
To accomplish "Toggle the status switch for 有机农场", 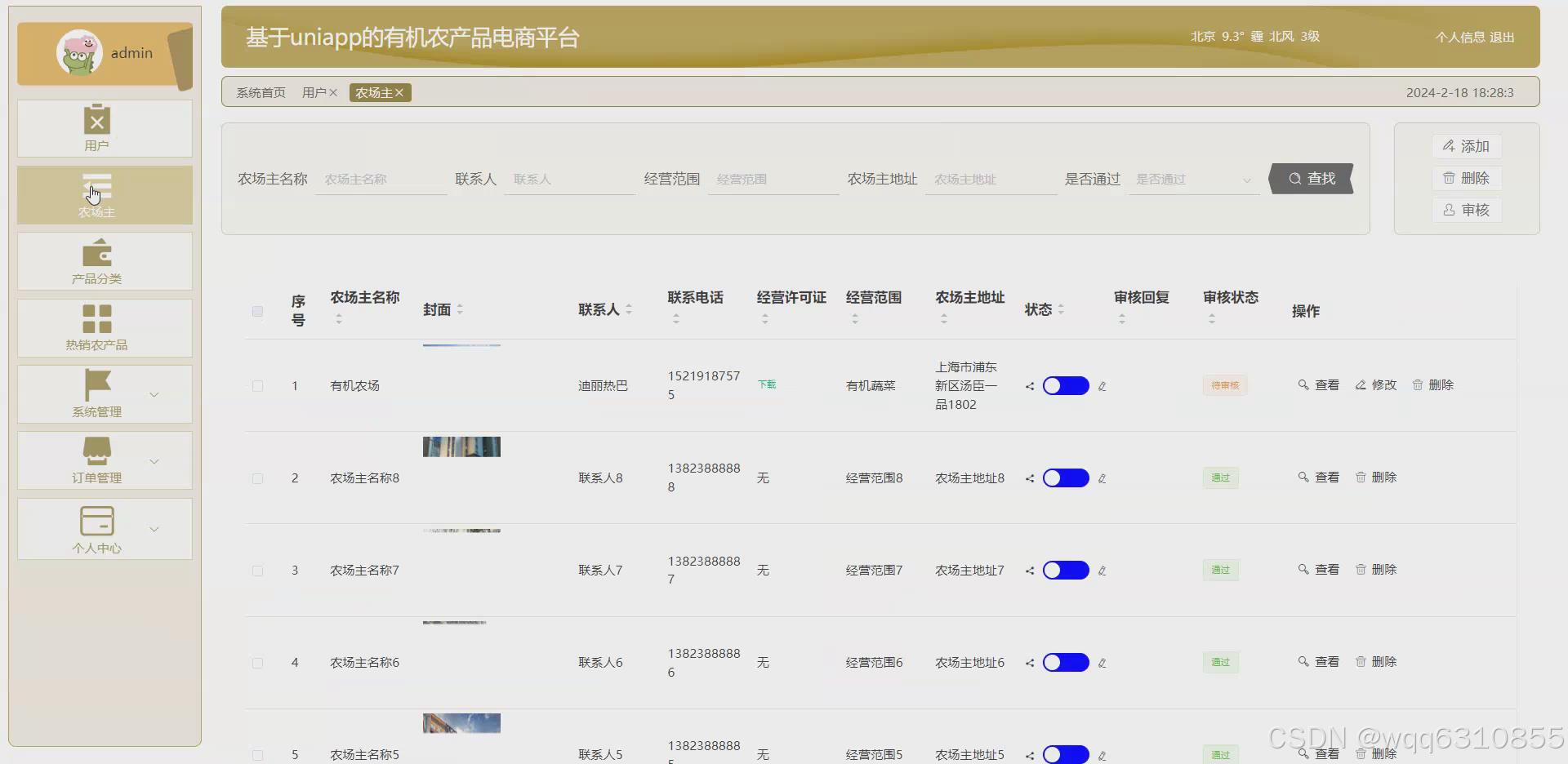I will click(1065, 385).
